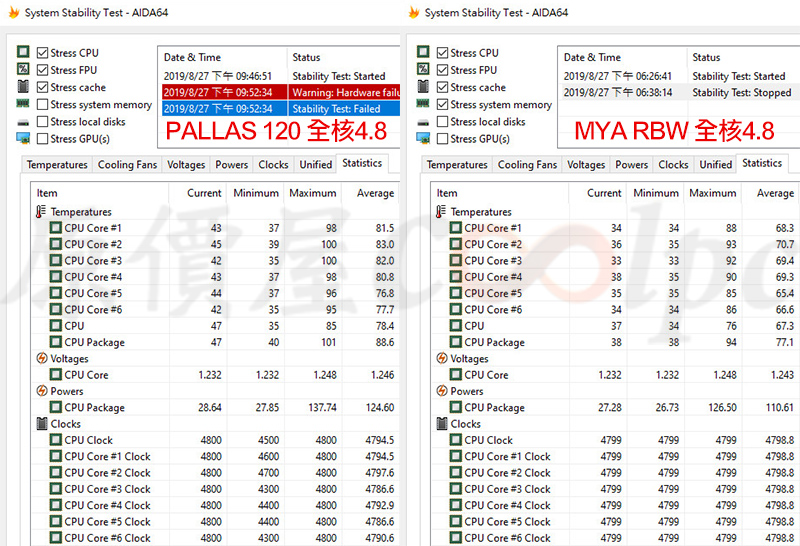800x546 pixels.
Task: Open Clocks tab in right window
Action: 673,165
